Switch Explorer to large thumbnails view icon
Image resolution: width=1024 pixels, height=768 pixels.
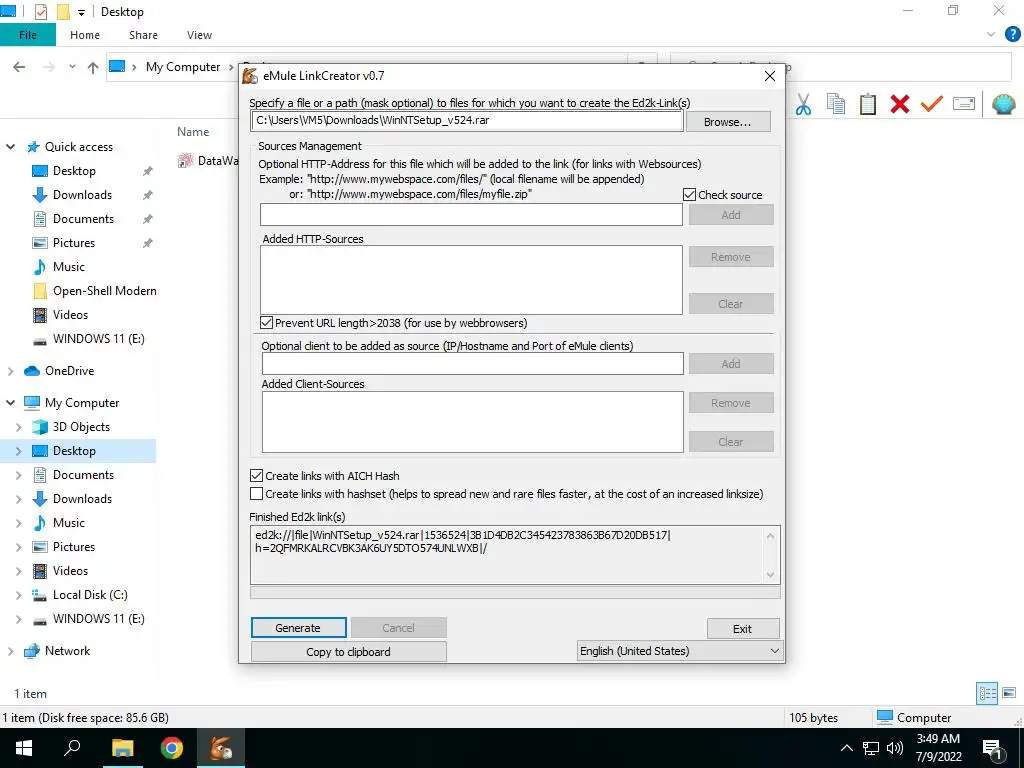click(1009, 693)
